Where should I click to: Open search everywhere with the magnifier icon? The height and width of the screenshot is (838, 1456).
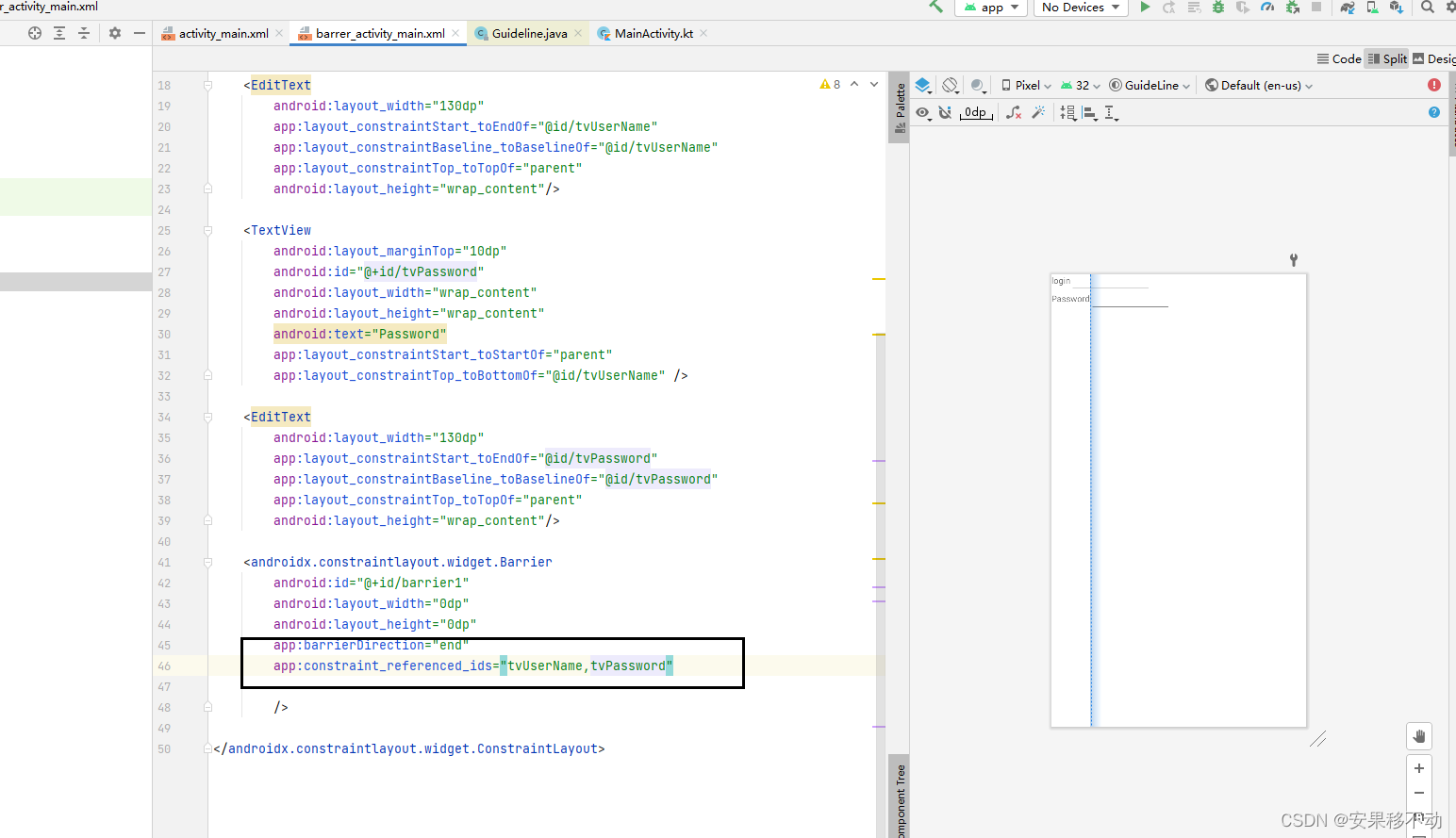tap(1429, 8)
